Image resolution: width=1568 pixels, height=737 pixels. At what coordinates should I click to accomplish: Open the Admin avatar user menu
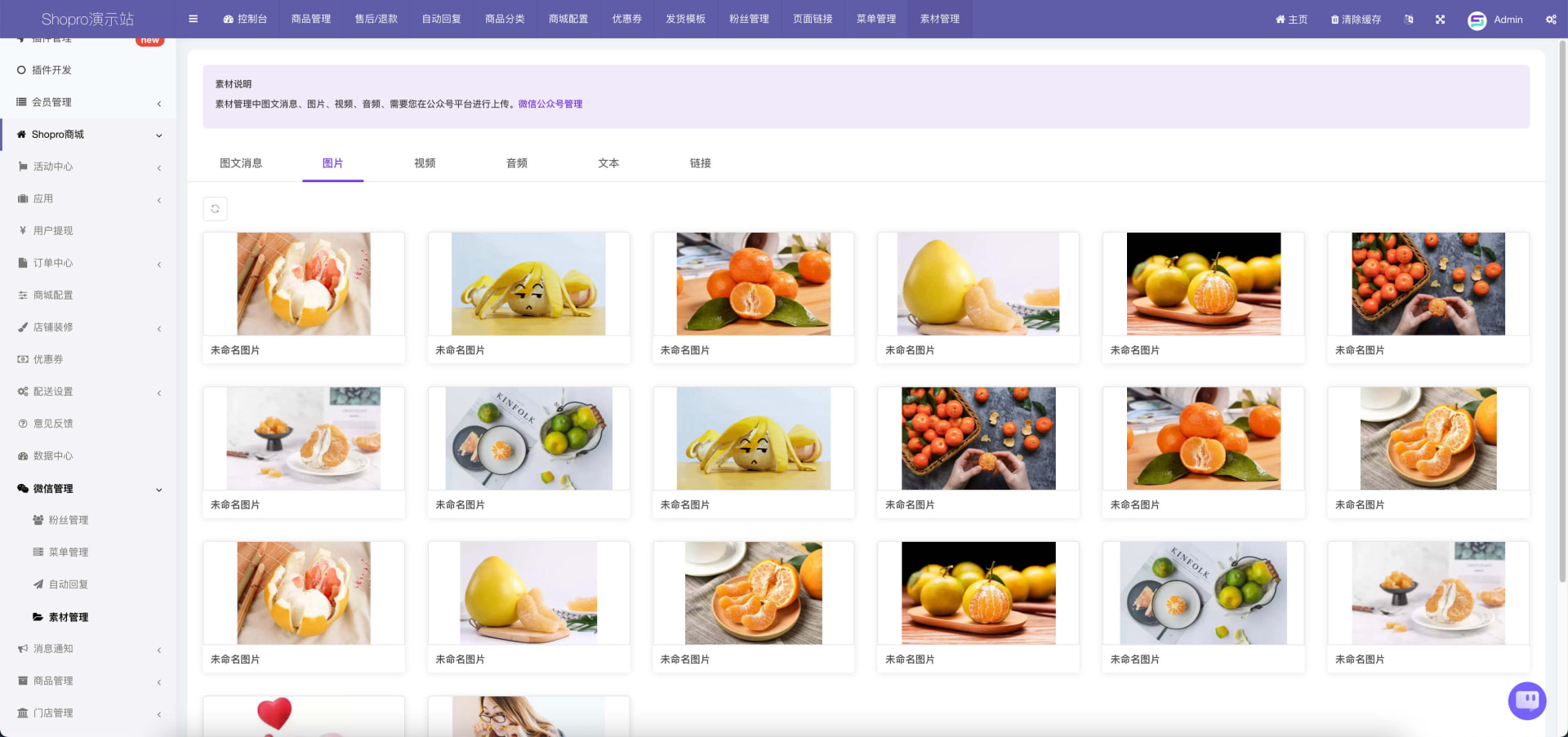[x=1494, y=20]
